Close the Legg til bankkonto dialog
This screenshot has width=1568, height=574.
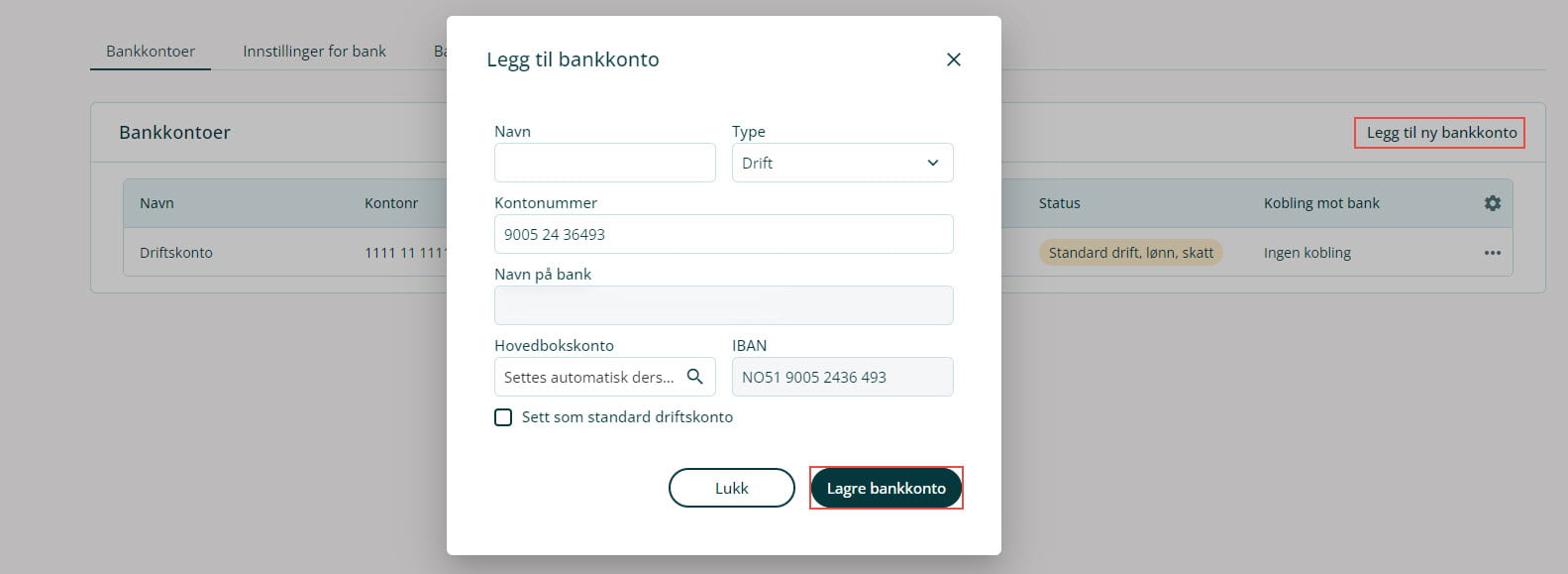point(954,59)
